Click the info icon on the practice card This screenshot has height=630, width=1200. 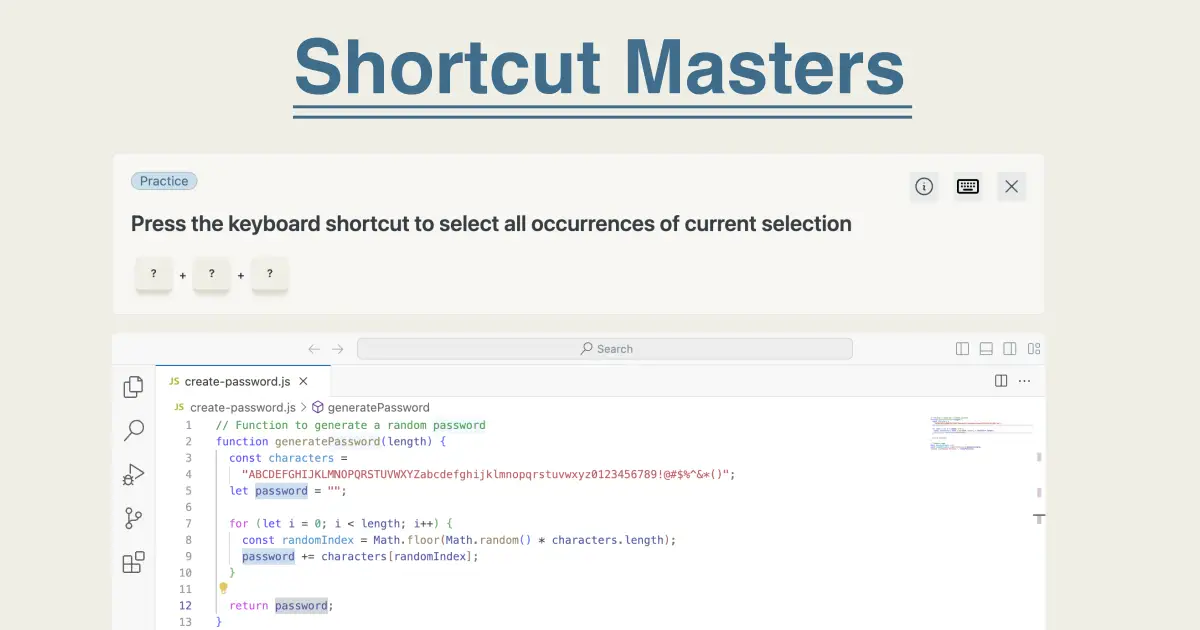(923, 186)
